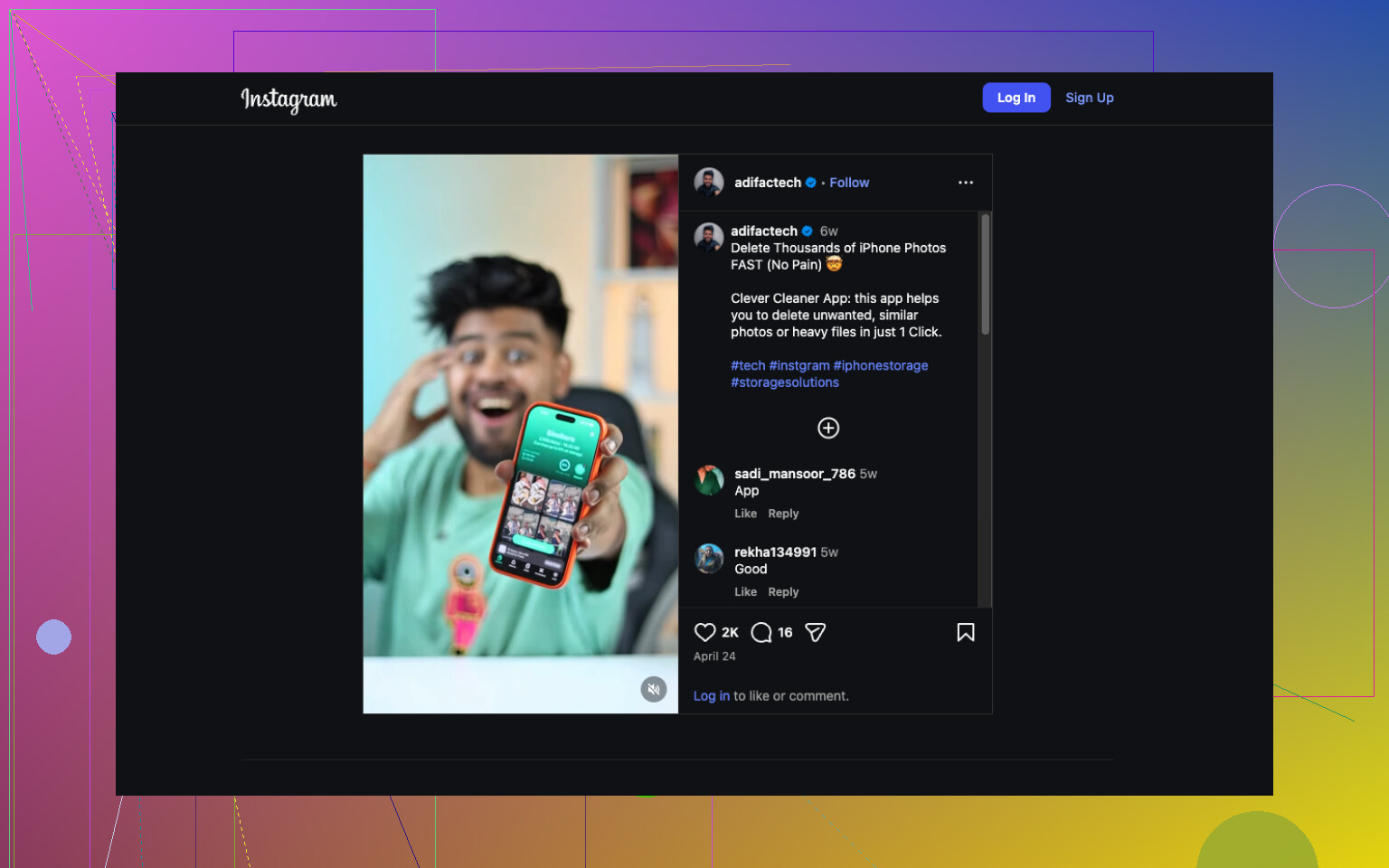Reply to sadi_mansoor_786's comment

coord(783,514)
